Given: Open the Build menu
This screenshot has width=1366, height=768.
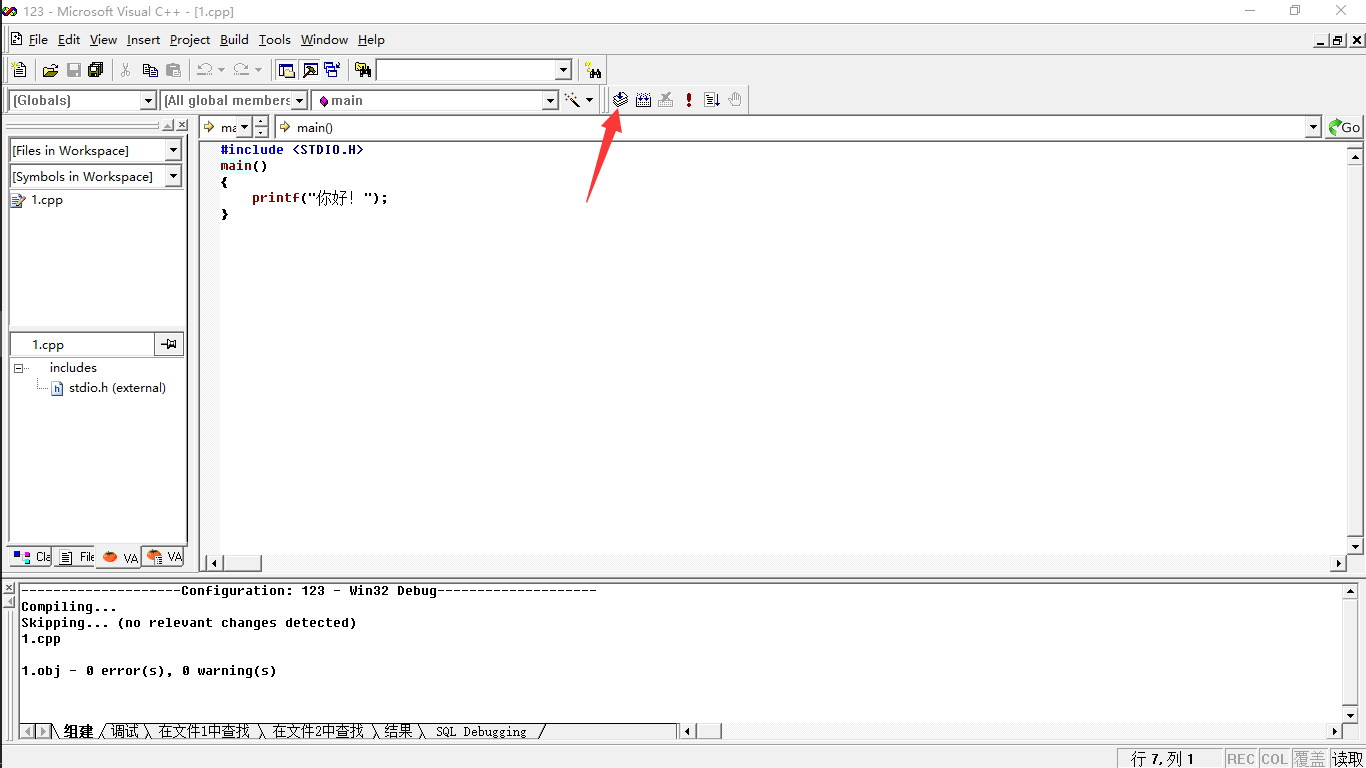Looking at the screenshot, I should click(234, 40).
